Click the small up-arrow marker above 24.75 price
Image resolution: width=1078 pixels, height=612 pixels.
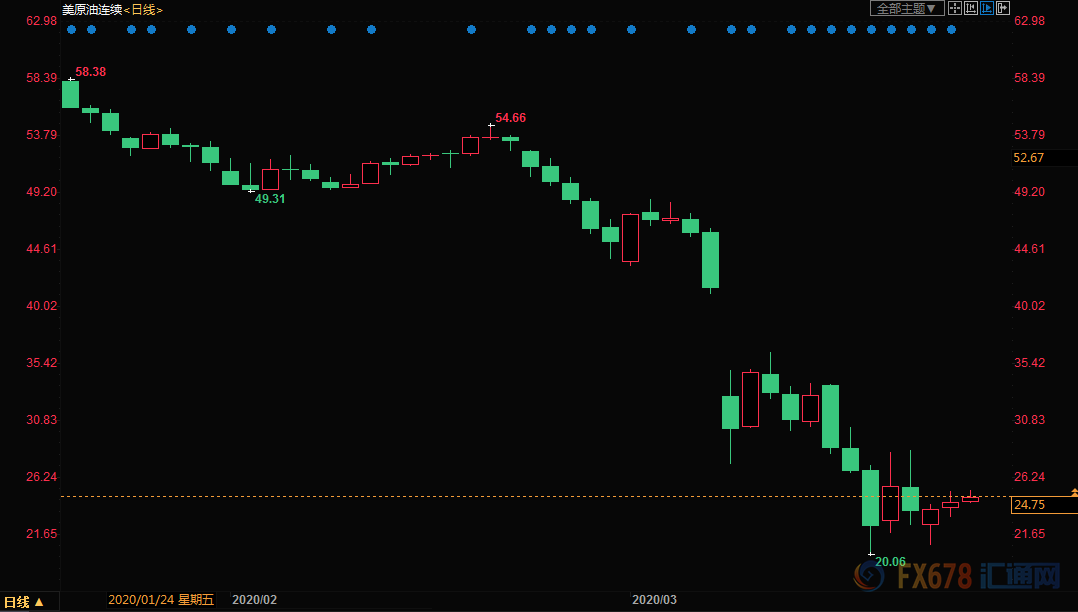(1074, 492)
